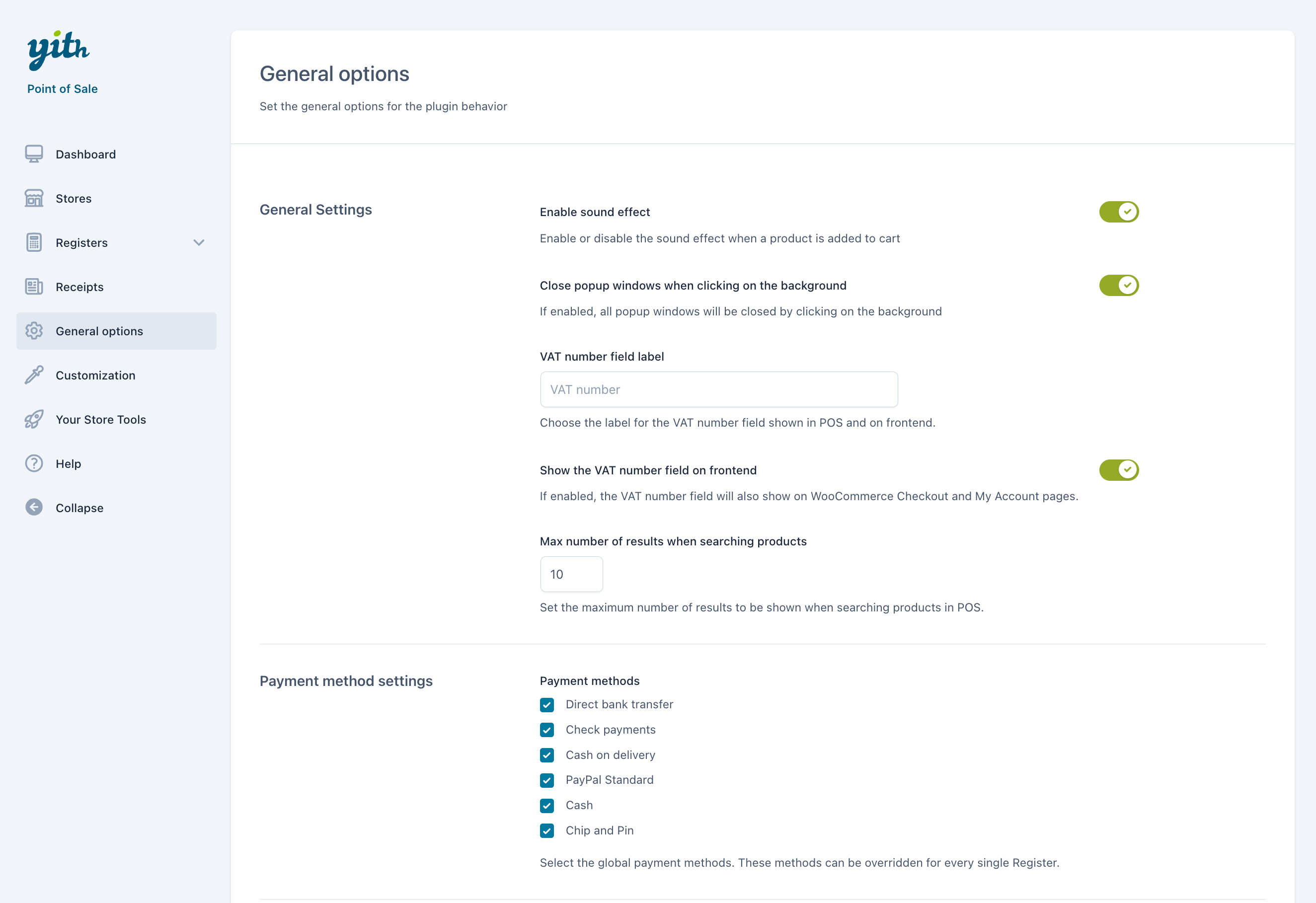Click the Help question mark icon
This screenshot has height=903, width=1316.
pos(34,463)
